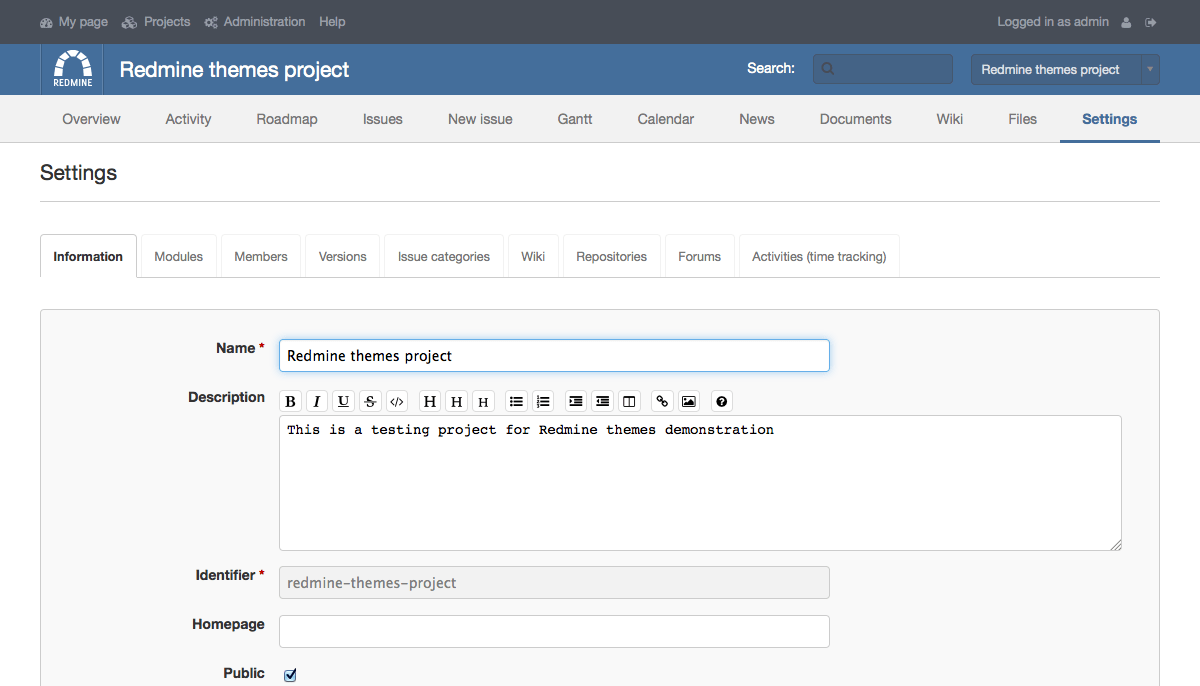Go to My page in the top menu
This screenshot has height=686, width=1200.
pos(74,22)
